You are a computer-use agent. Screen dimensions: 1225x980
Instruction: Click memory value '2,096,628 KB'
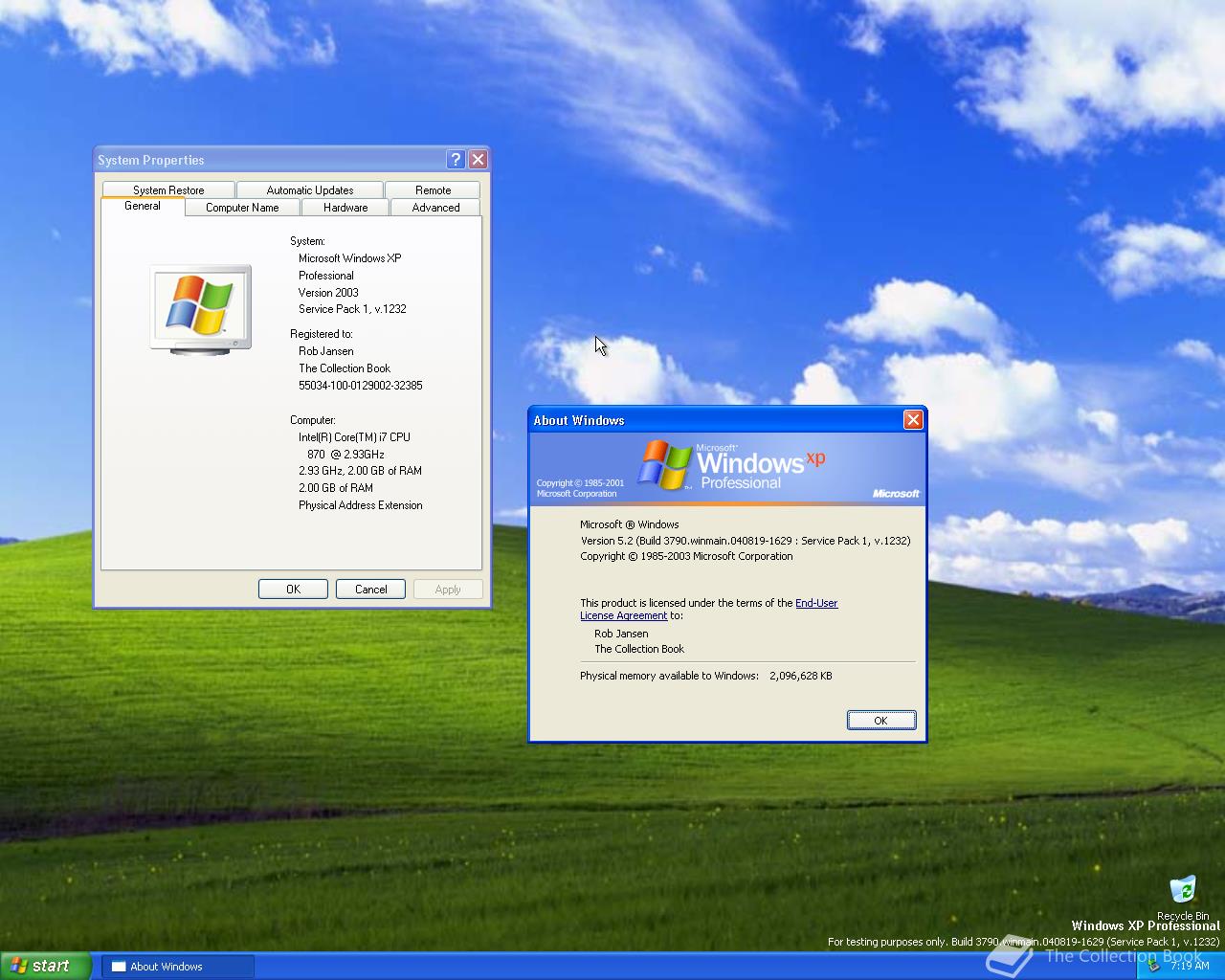[801, 676]
